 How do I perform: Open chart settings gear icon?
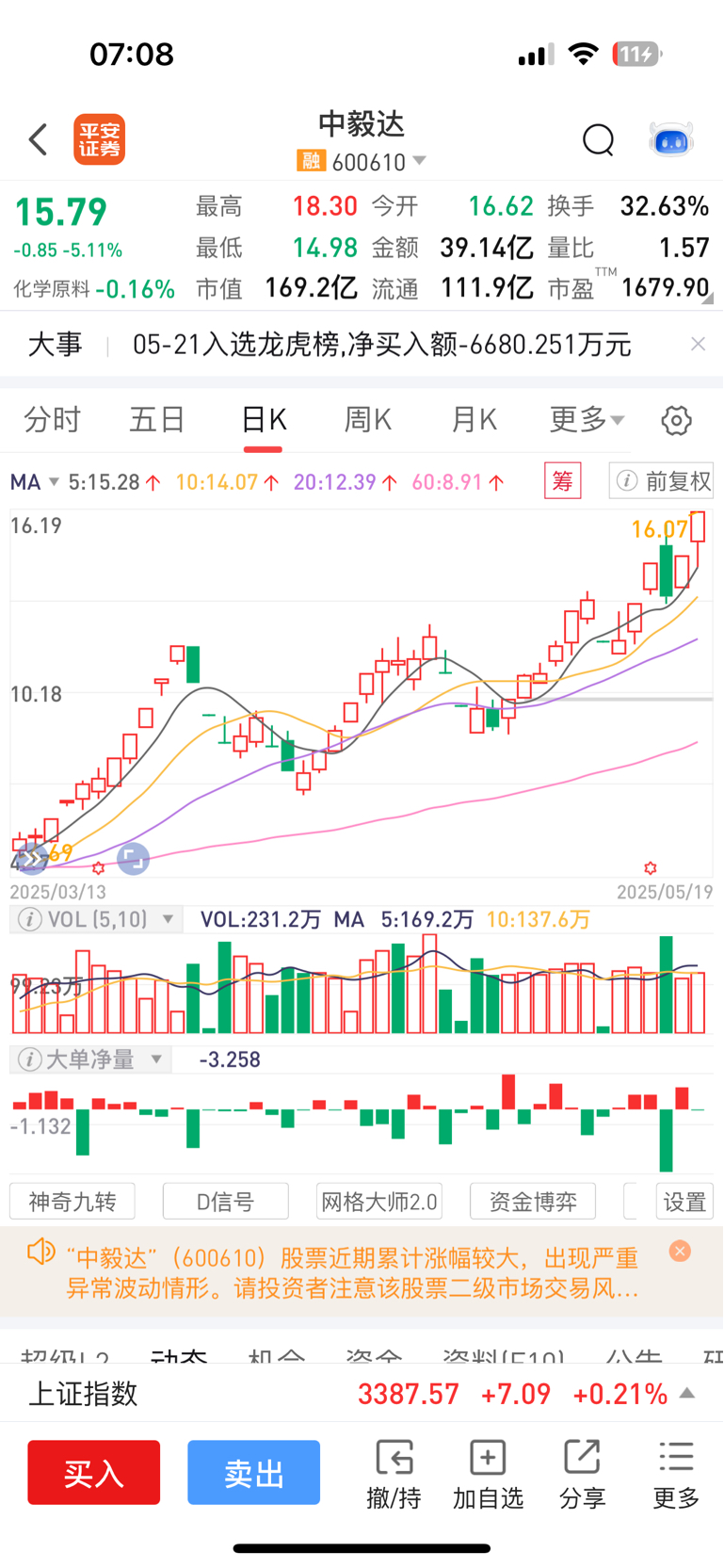coord(676,420)
